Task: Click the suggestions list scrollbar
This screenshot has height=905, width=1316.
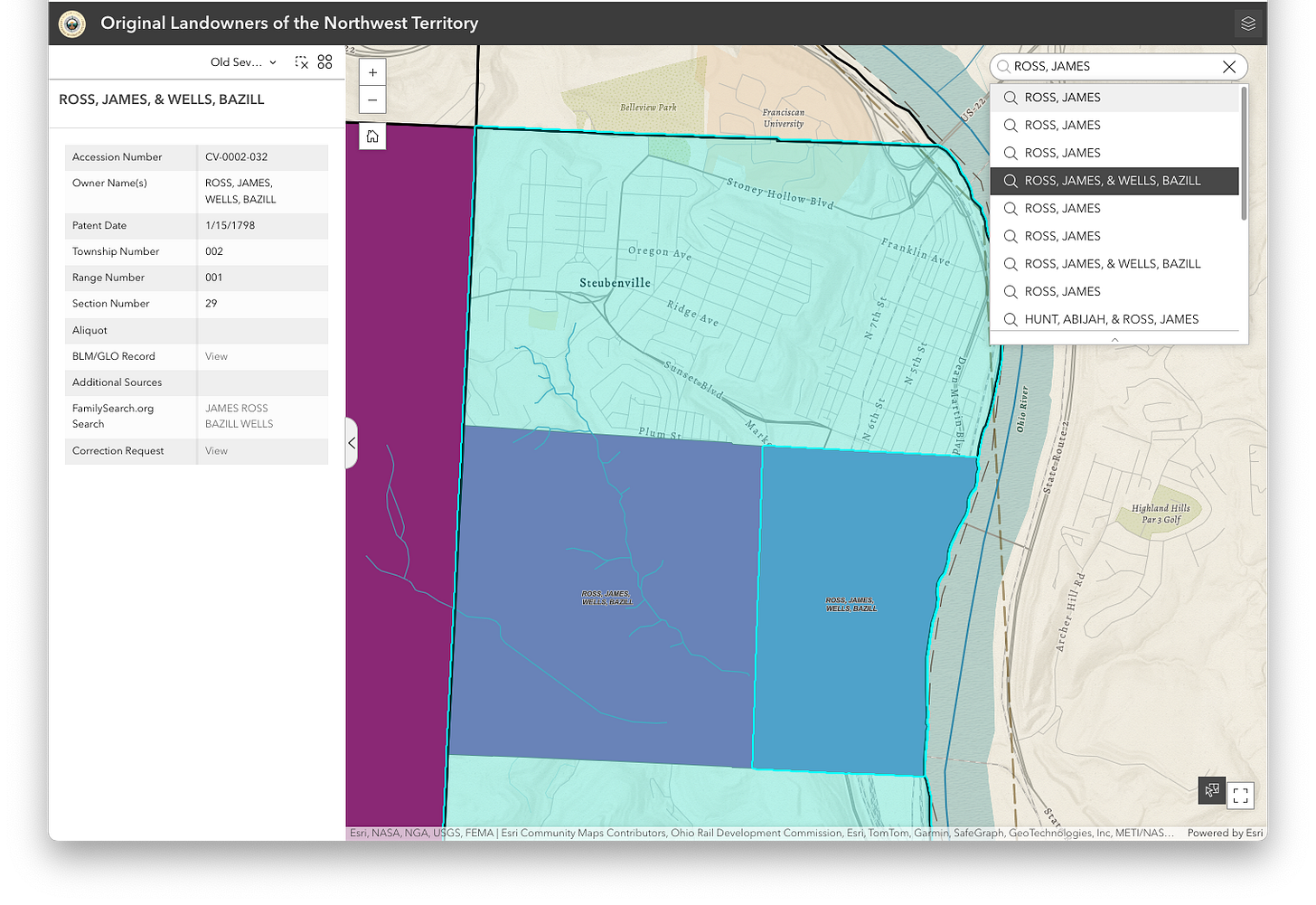Action: pyautogui.click(x=1244, y=154)
